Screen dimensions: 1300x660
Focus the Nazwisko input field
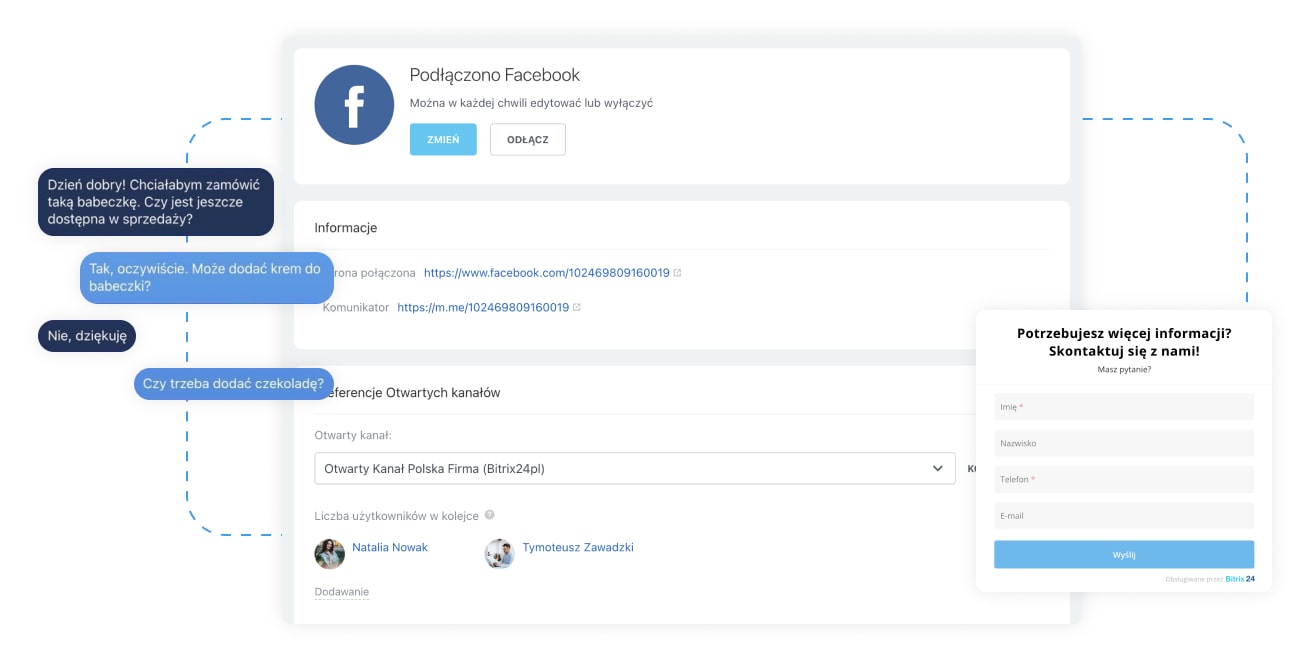[1123, 443]
